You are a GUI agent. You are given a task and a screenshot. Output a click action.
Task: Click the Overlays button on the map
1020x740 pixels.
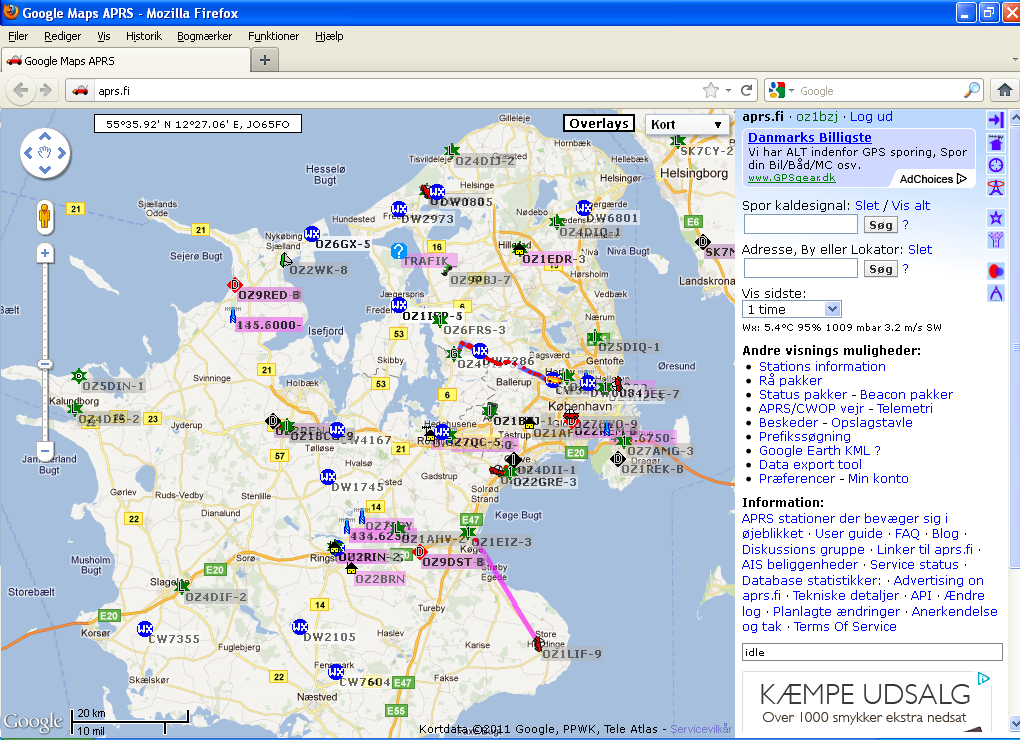point(598,124)
